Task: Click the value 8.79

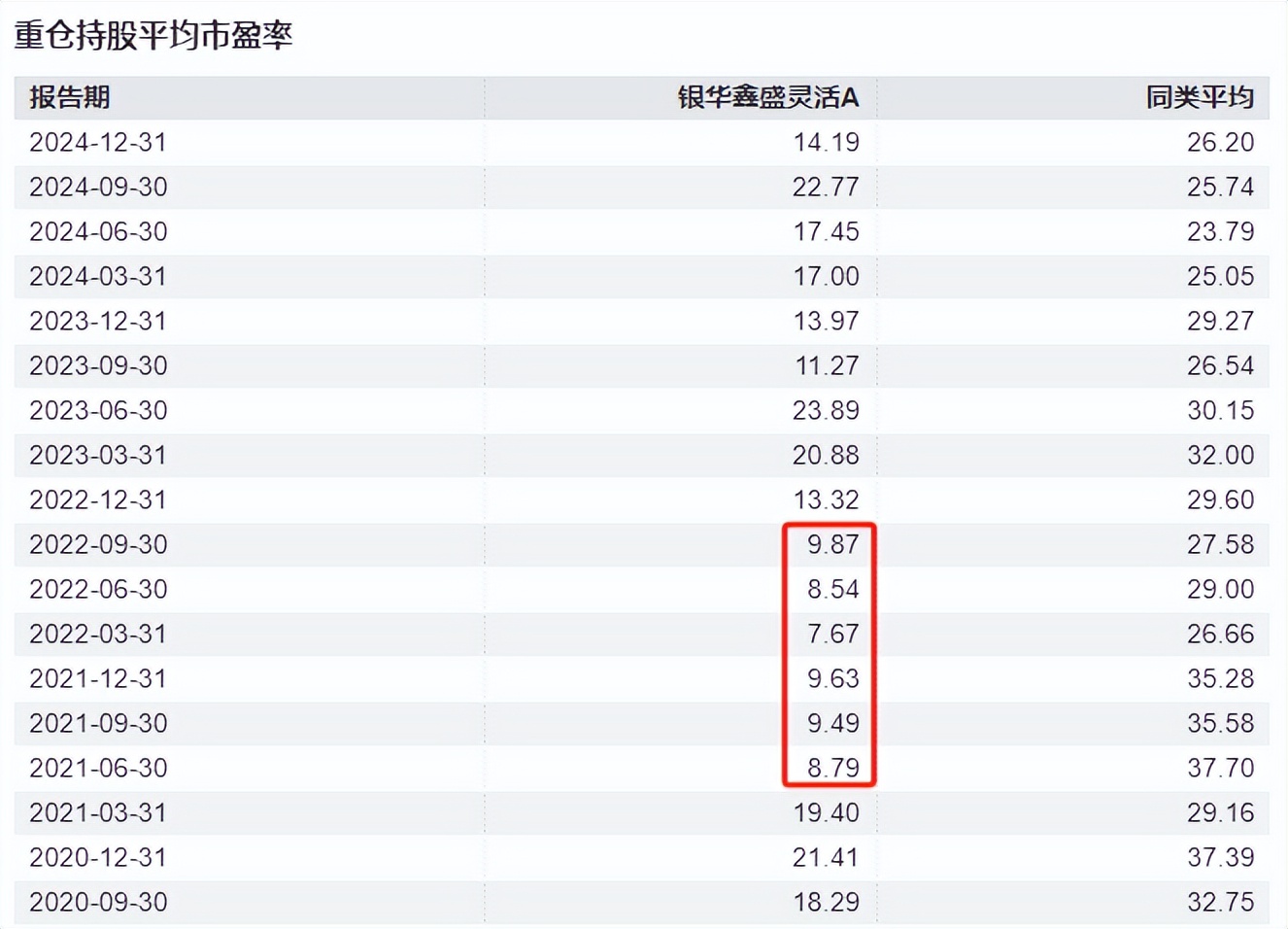Action: (x=833, y=768)
